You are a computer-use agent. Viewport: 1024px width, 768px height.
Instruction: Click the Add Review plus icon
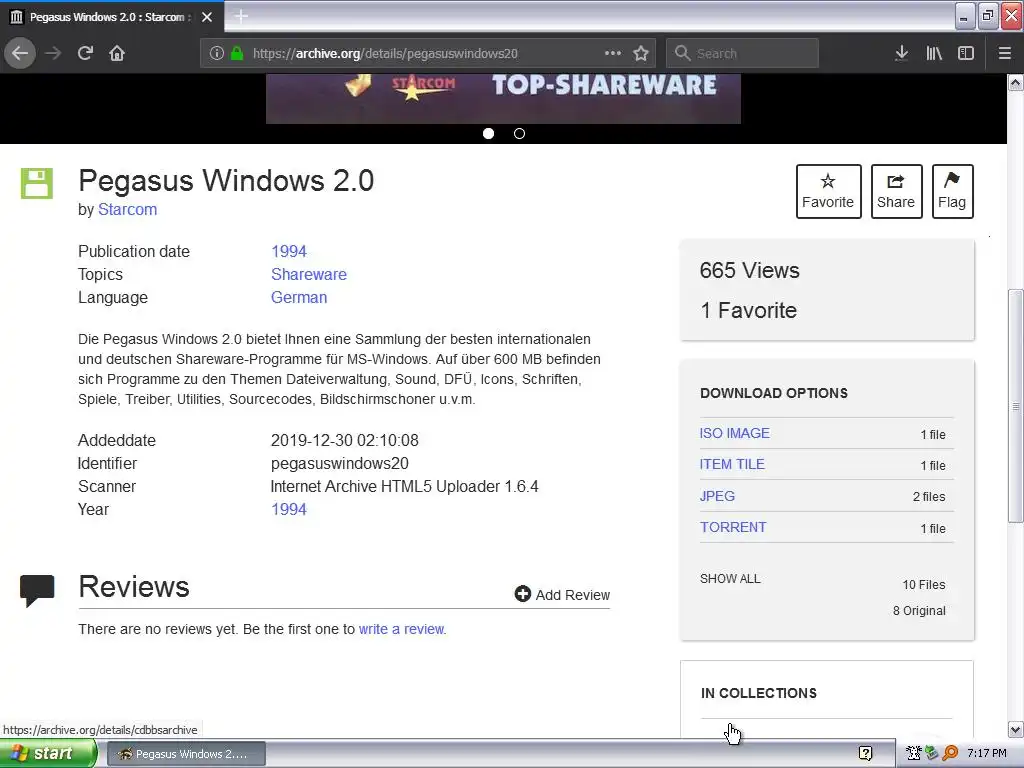(522, 594)
